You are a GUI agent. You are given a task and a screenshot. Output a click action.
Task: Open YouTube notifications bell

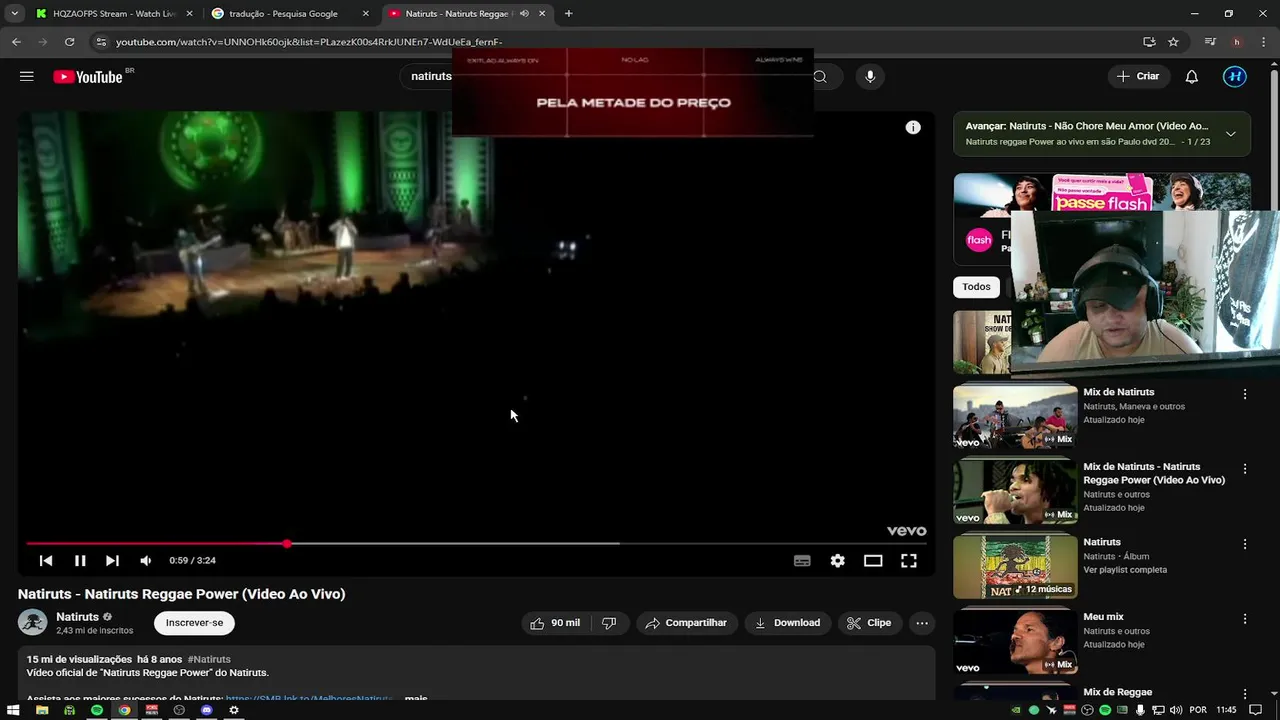1191,76
